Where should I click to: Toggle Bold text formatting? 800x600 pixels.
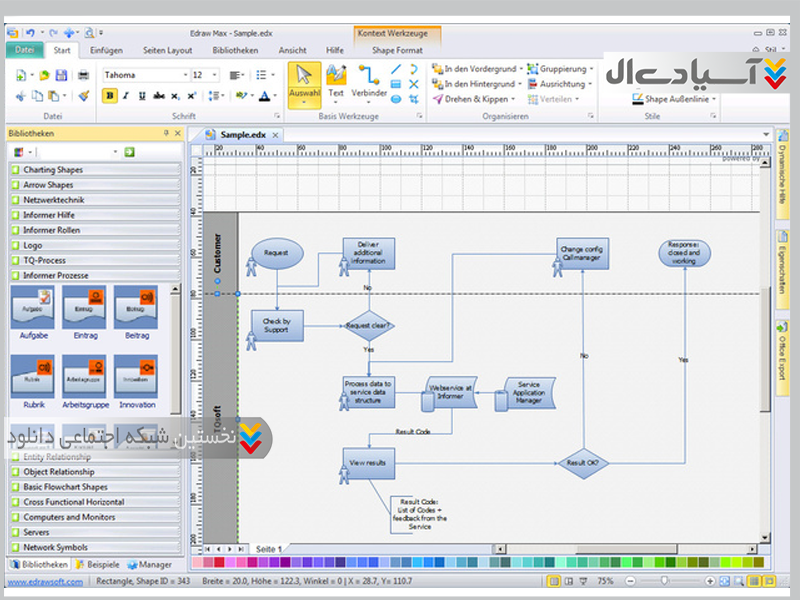tap(110, 96)
